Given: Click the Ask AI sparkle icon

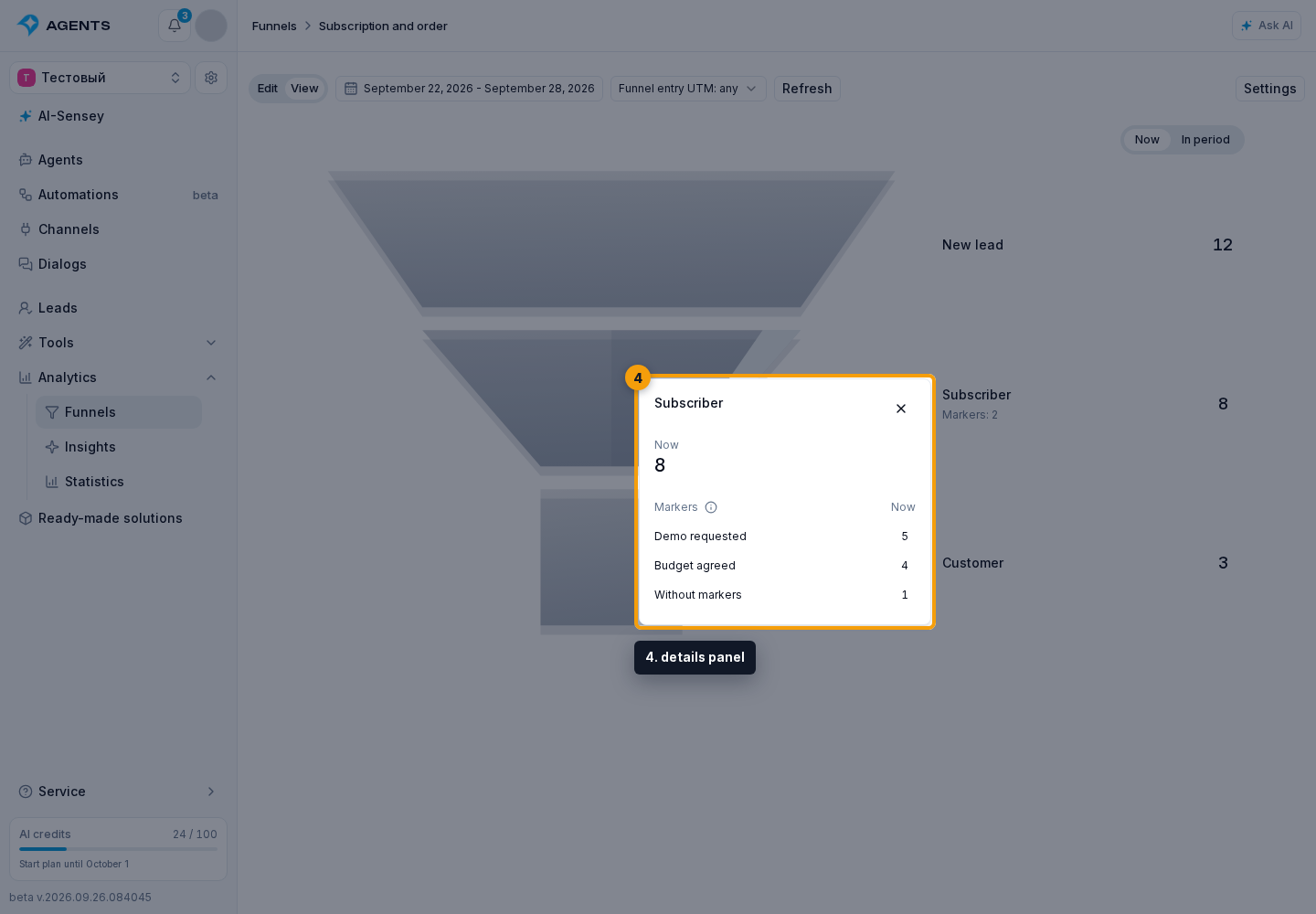Looking at the screenshot, I should [1247, 26].
